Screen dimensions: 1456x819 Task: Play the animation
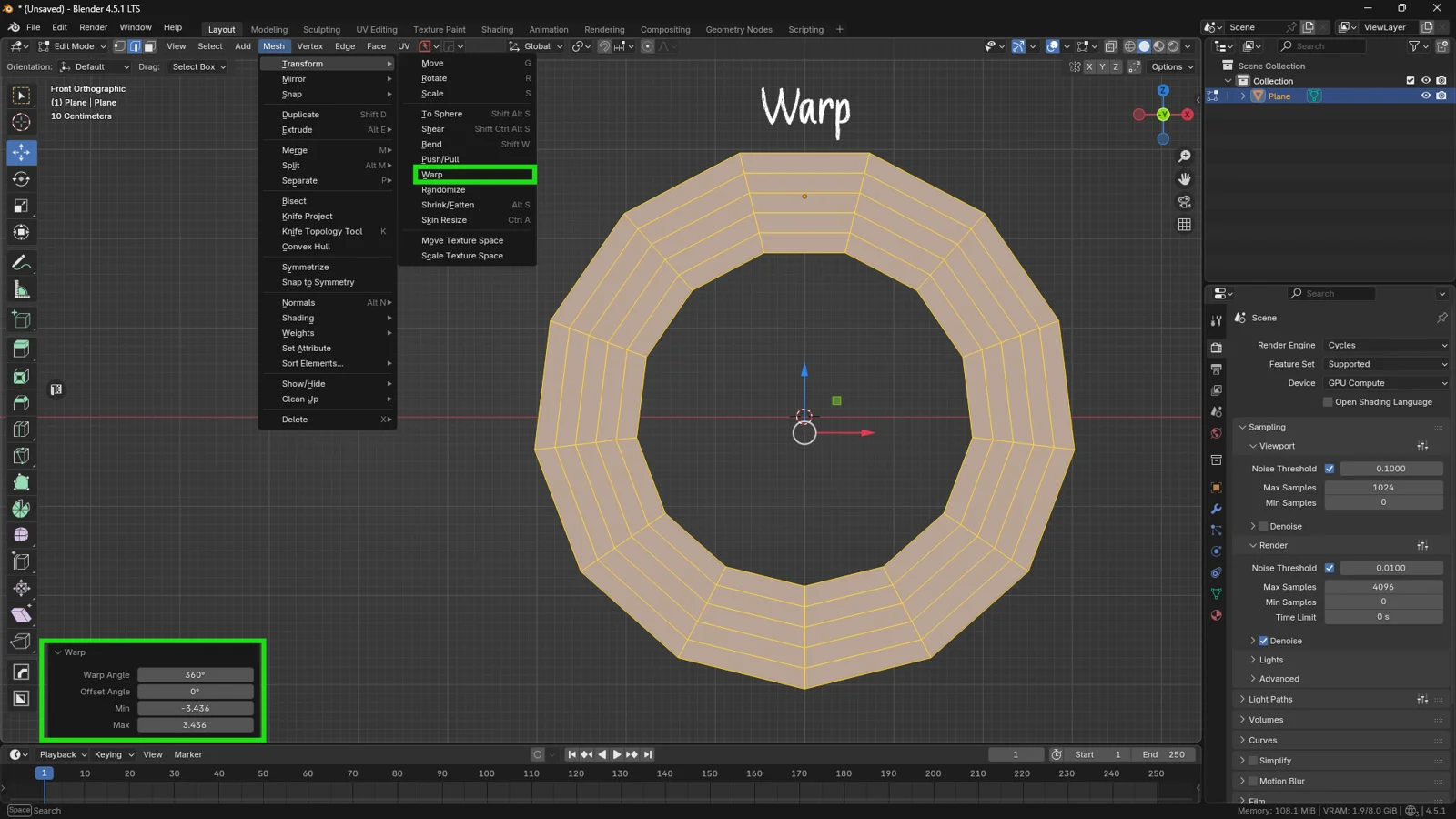[617, 754]
